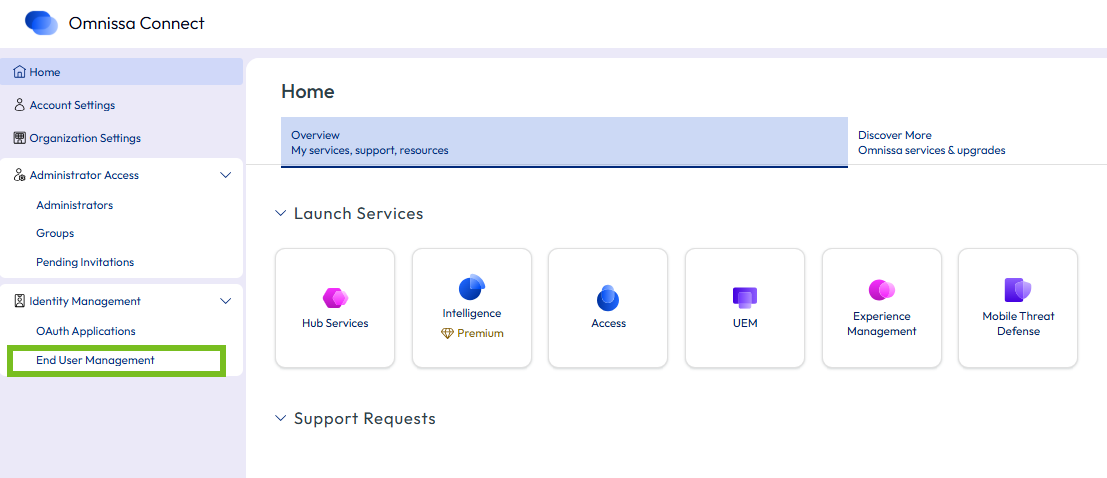Screen dimensions: 1107x478
Task: Open Pending Invitations
Action: pyautogui.click(x=85, y=262)
